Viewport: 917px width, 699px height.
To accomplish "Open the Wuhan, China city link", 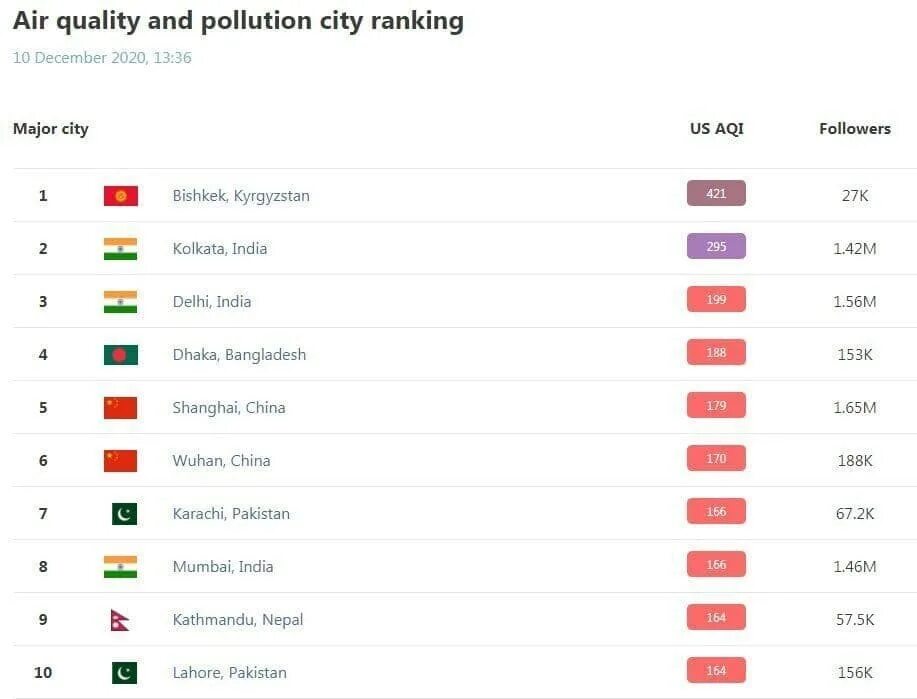I will click(222, 461).
